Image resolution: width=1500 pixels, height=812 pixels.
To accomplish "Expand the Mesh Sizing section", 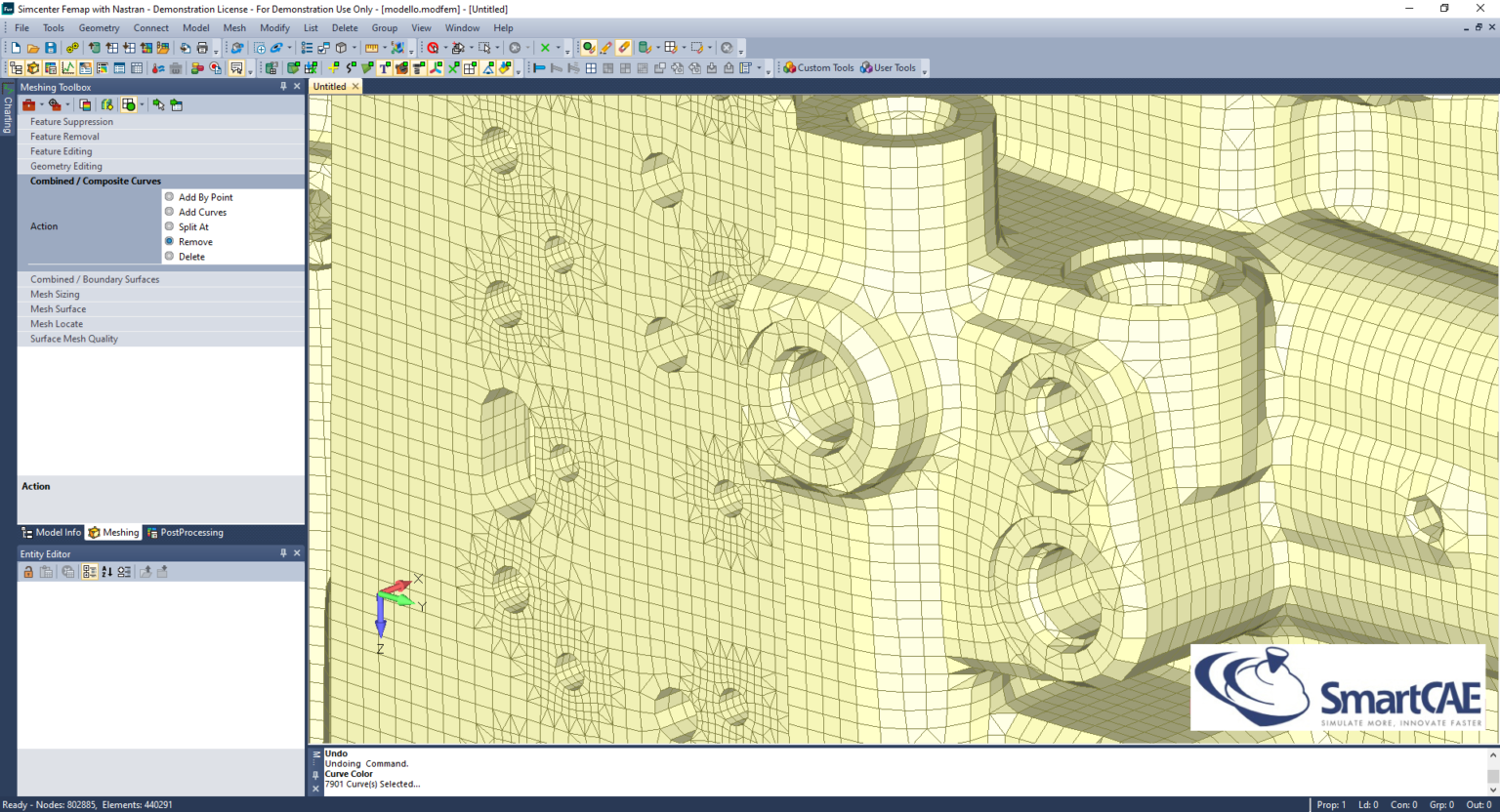I will tap(55, 294).
